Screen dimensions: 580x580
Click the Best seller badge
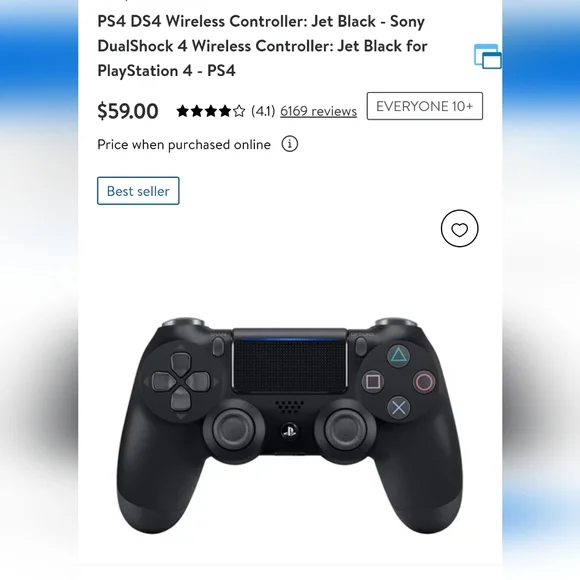[x=138, y=191]
